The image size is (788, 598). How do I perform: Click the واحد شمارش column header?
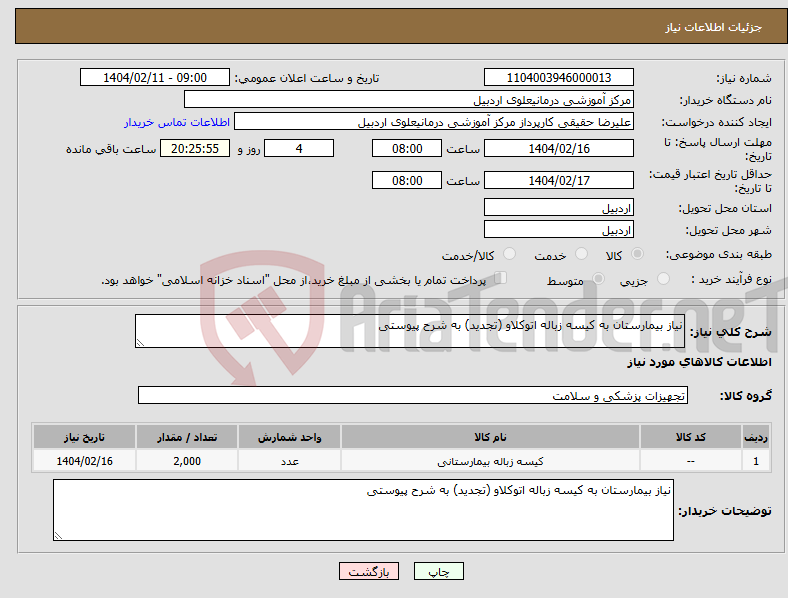(x=289, y=437)
